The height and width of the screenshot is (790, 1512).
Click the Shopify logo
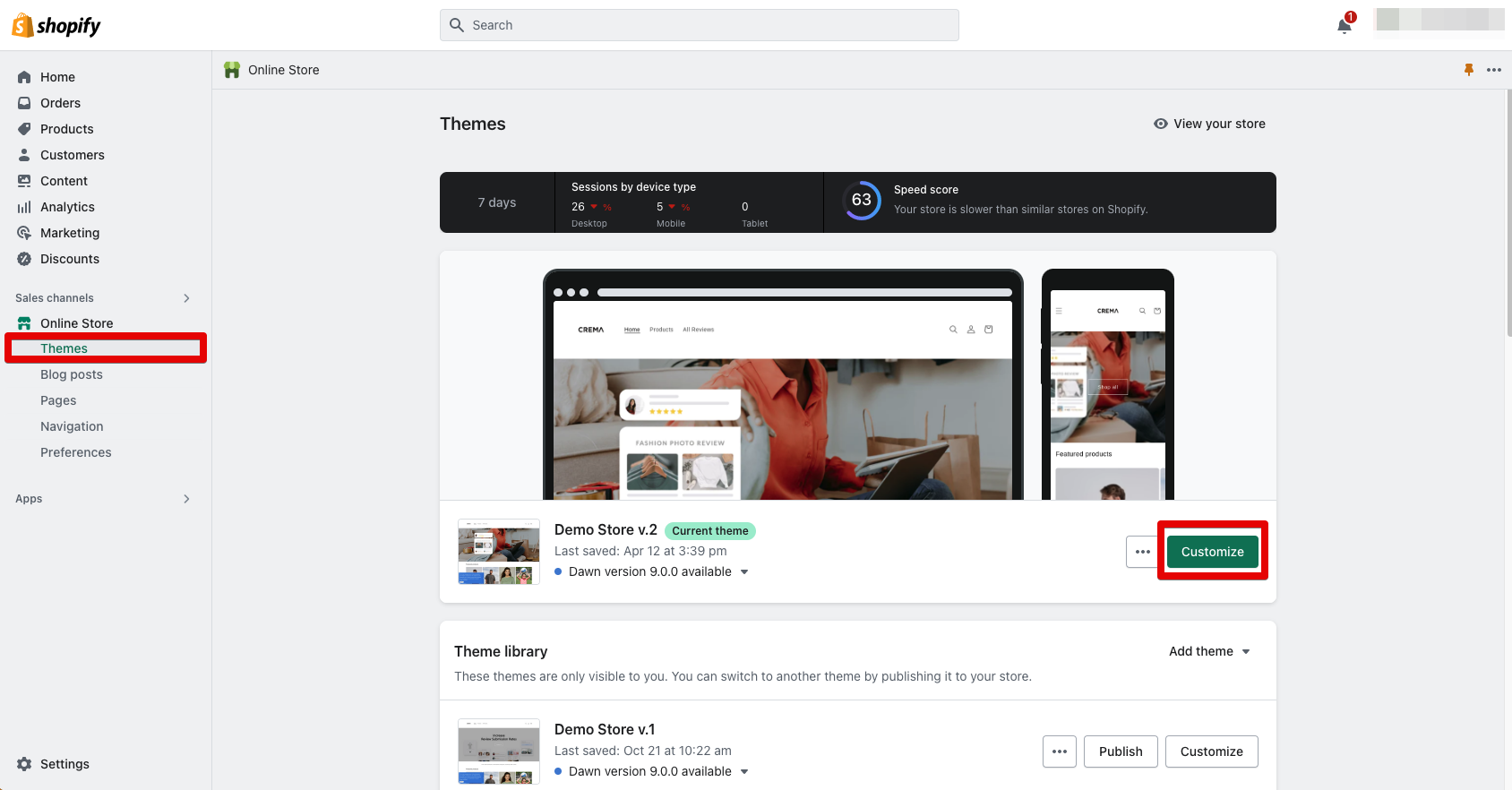coord(56,25)
